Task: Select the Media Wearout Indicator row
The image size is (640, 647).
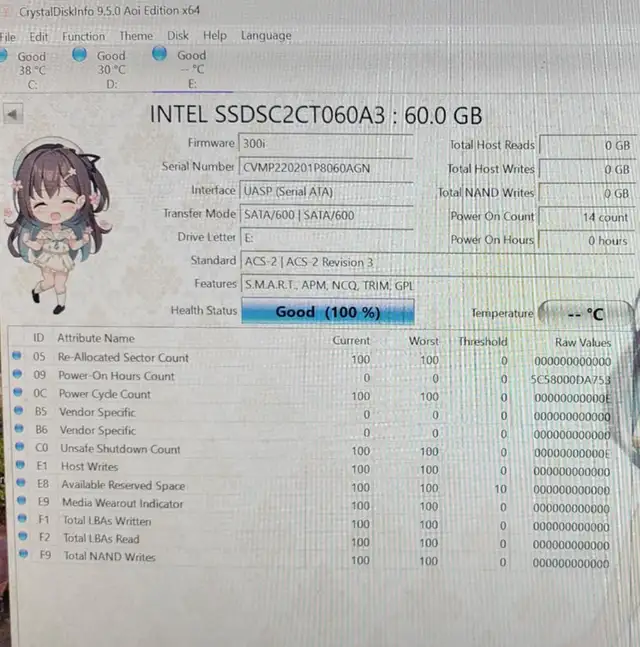Action: coord(315,504)
